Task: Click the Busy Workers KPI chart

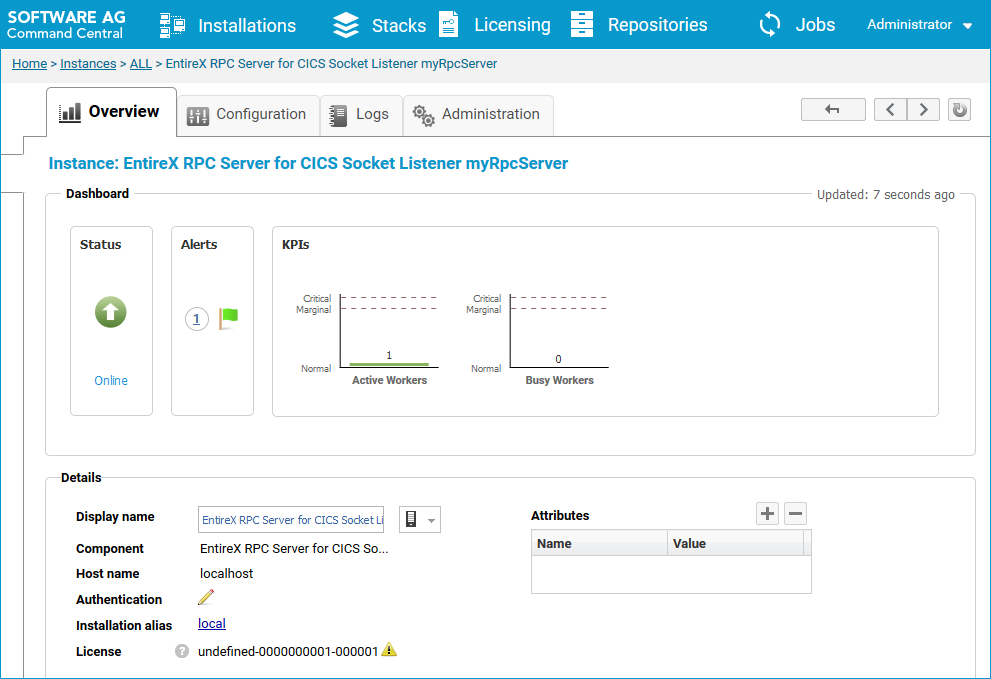Action: [x=559, y=338]
